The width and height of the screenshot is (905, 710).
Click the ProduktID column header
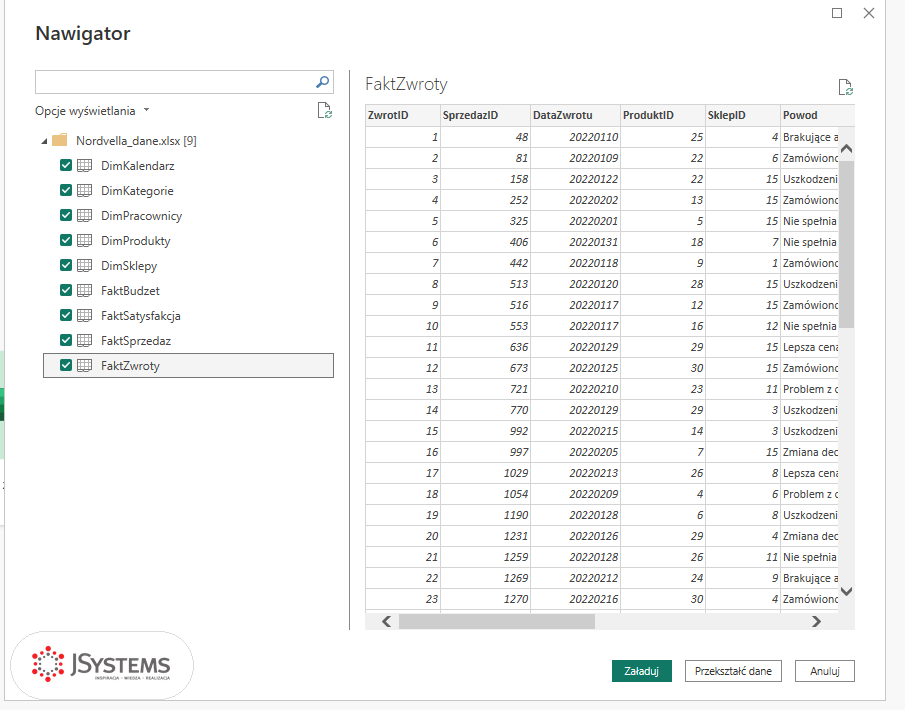click(x=663, y=115)
